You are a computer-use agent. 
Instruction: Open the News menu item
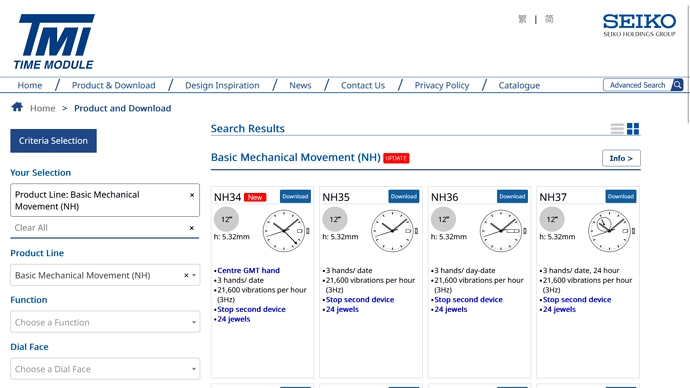click(x=300, y=85)
